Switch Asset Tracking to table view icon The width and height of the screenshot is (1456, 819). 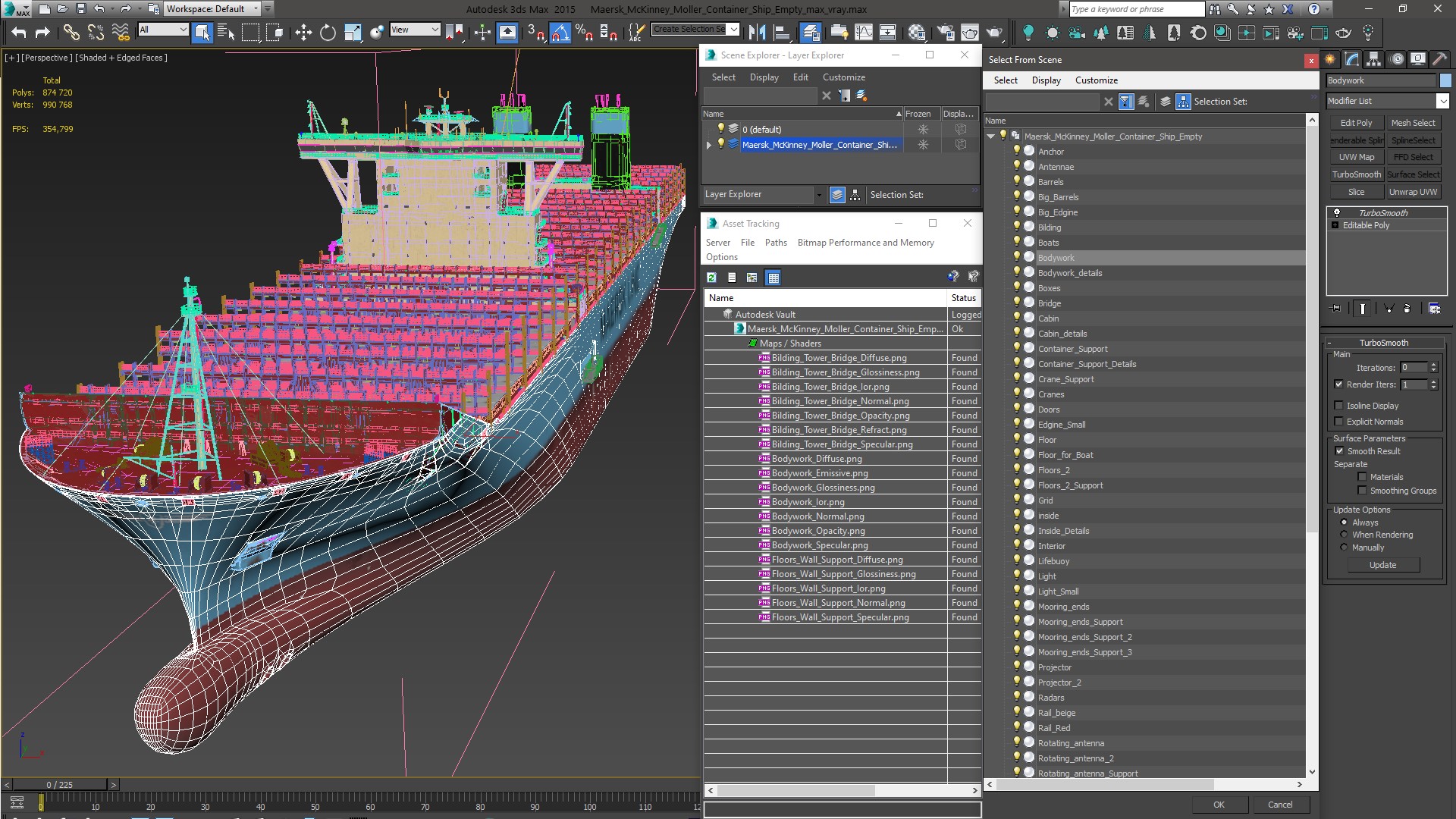[x=773, y=278]
